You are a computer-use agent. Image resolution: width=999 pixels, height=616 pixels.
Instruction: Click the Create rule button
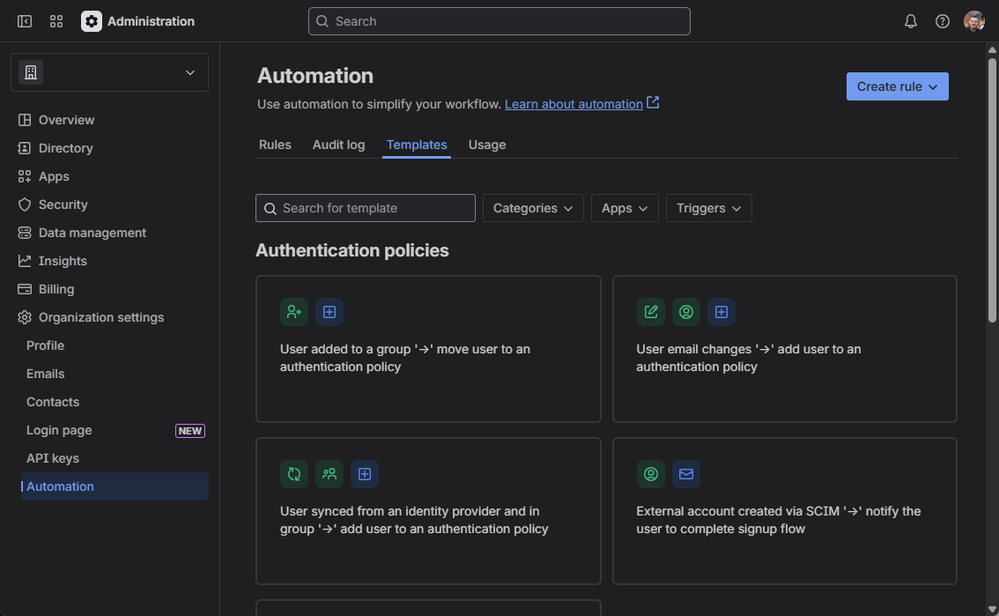point(896,87)
